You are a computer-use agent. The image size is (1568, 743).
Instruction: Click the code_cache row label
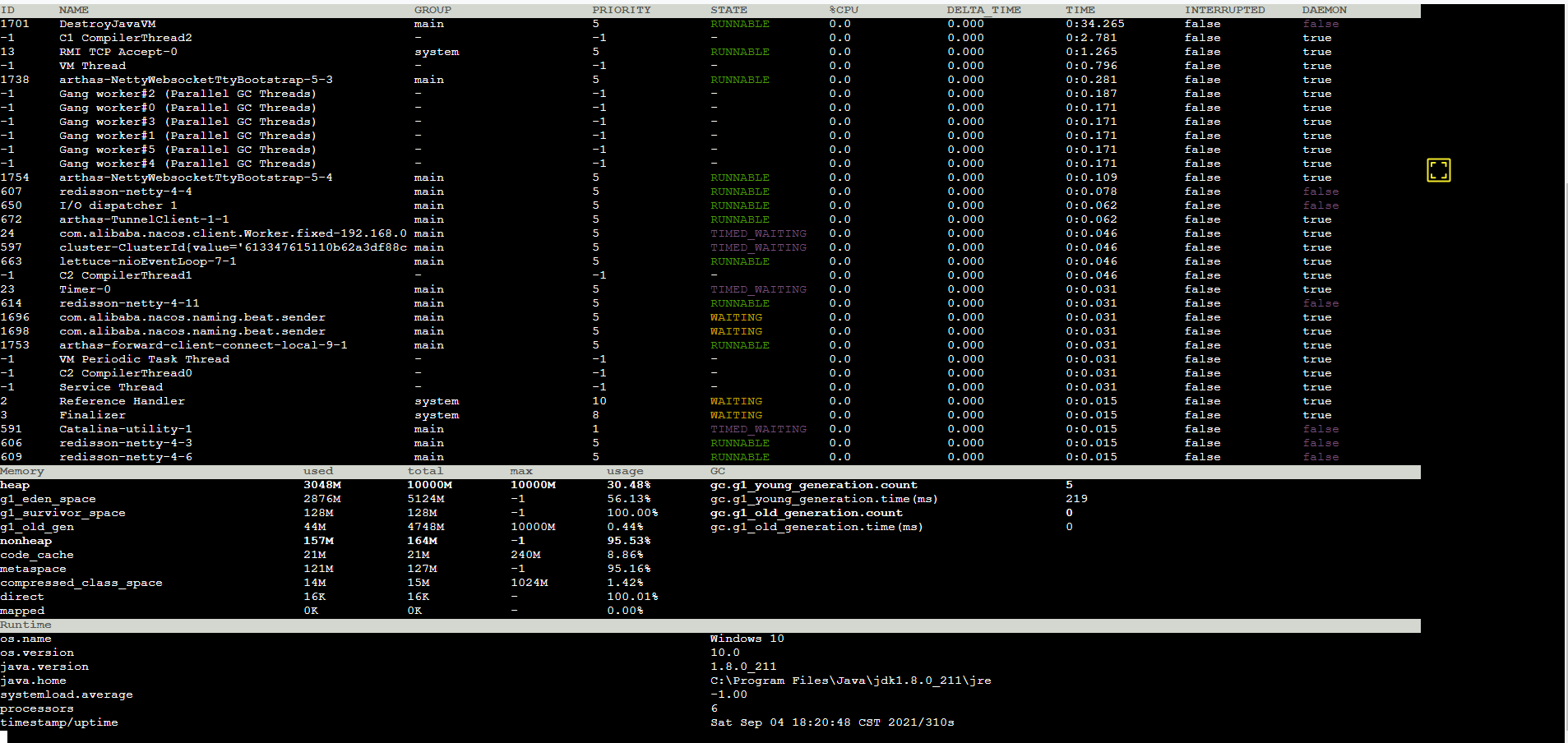(37, 555)
